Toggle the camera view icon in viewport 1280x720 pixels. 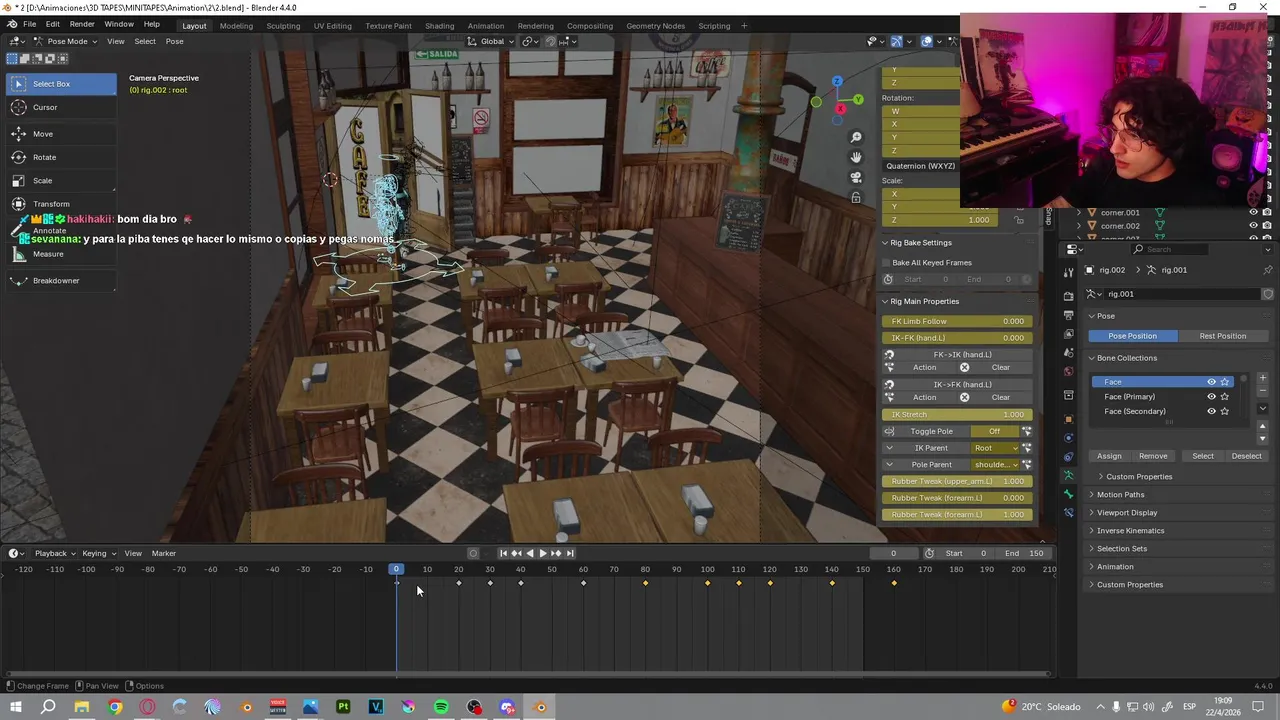click(x=856, y=177)
